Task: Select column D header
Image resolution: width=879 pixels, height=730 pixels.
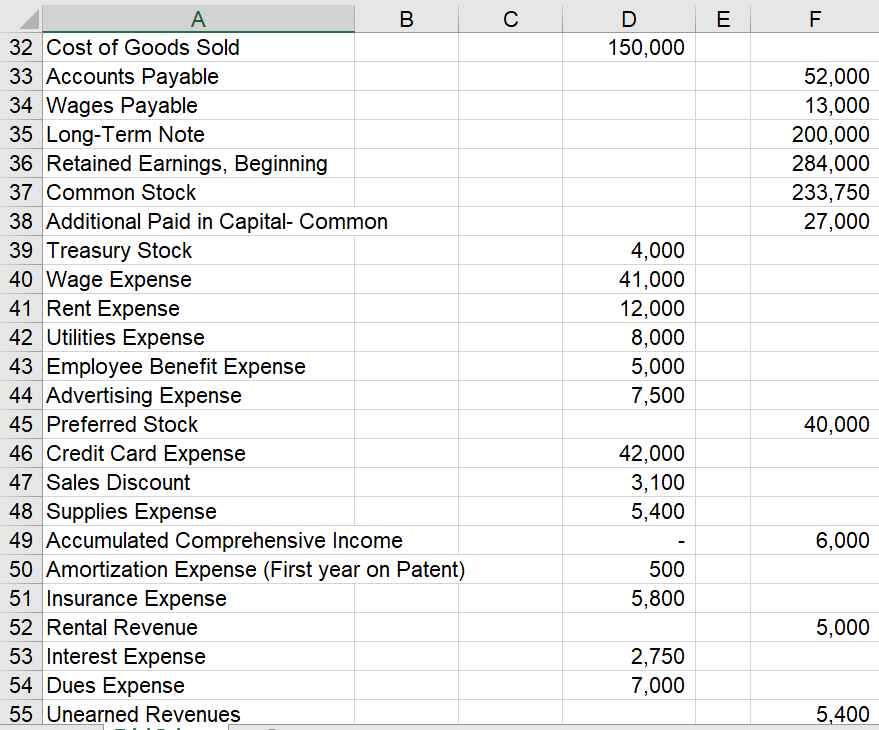Action: click(628, 17)
